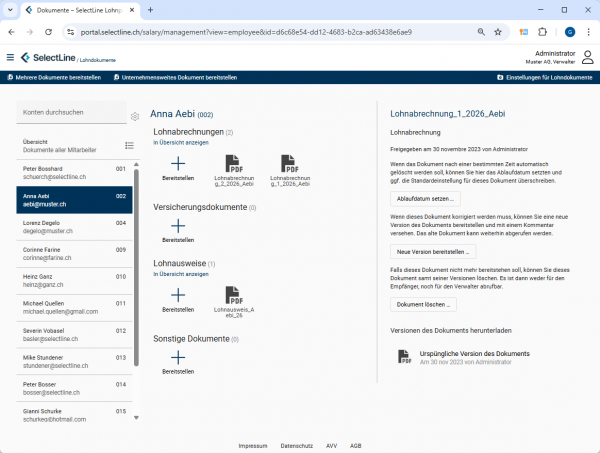Click In Übersicht anzeigen under Lohnabrechnungen
The height and width of the screenshot is (453, 600).
coord(181,142)
